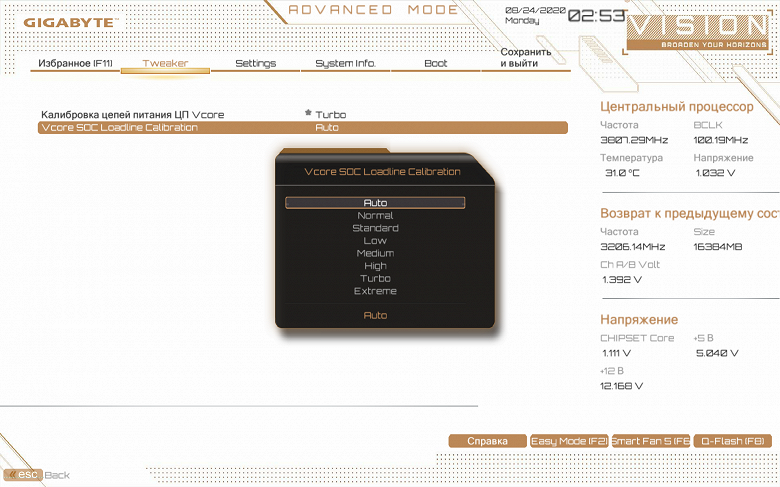
Task: Click the +5 В value 5.040 V
Action: point(717,353)
